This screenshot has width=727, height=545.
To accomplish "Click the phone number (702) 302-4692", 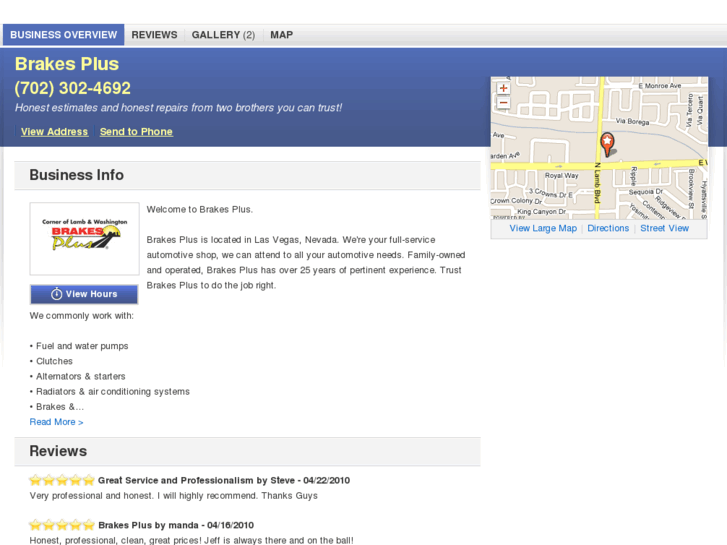I will [x=72, y=88].
